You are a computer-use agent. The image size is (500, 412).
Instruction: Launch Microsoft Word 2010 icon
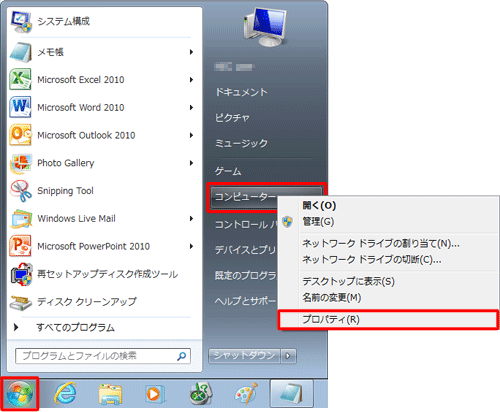tap(21, 107)
